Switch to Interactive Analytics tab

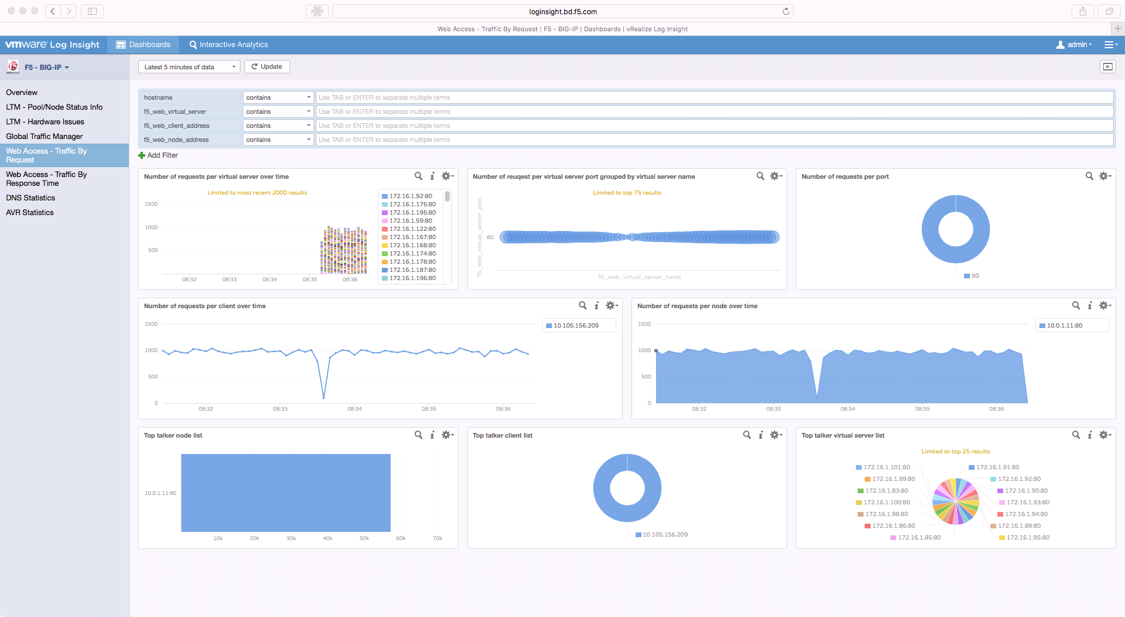(x=228, y=44)
